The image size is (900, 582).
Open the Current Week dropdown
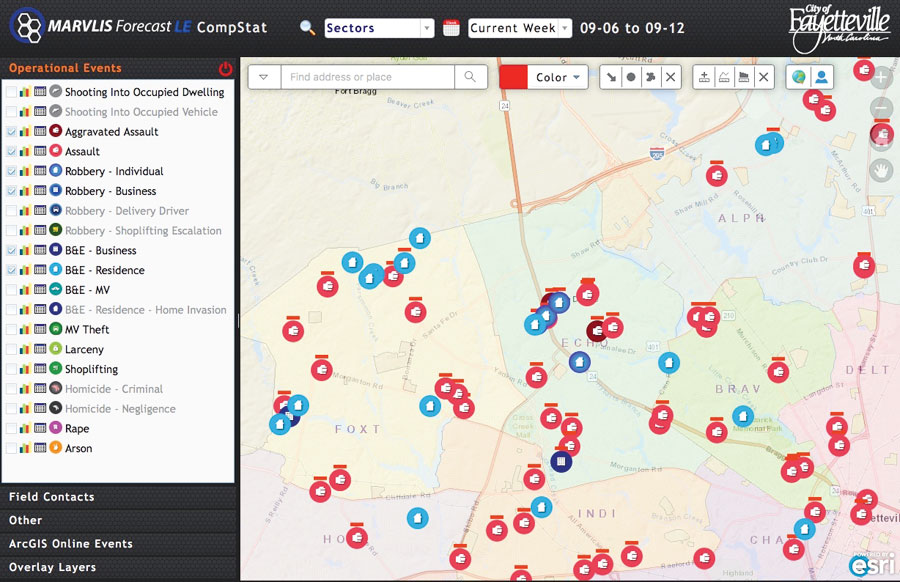click(520, 28)
